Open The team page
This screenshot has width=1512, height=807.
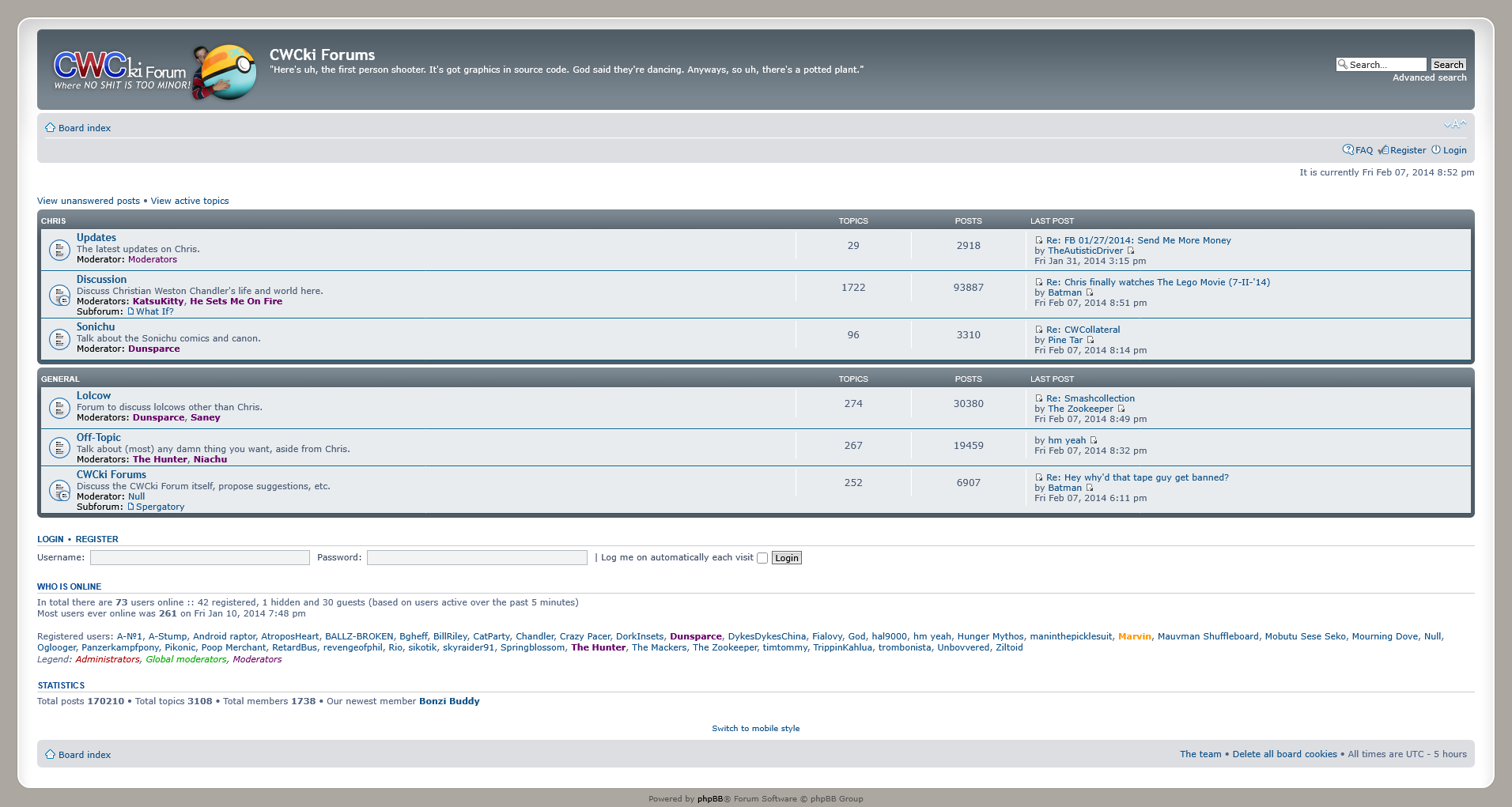point(1200,754)
